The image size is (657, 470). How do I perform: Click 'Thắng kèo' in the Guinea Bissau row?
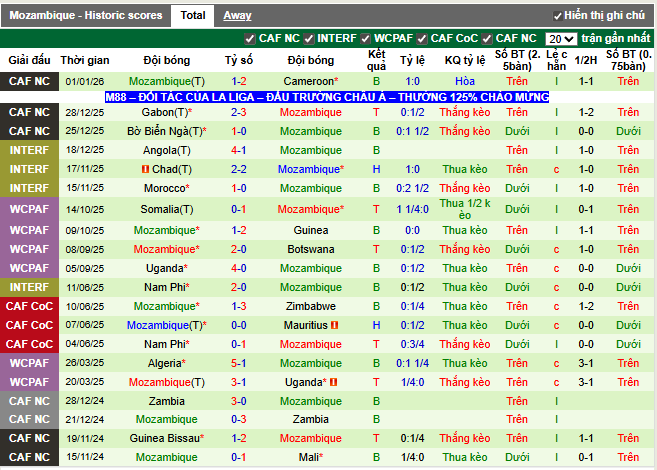[465, 438]
